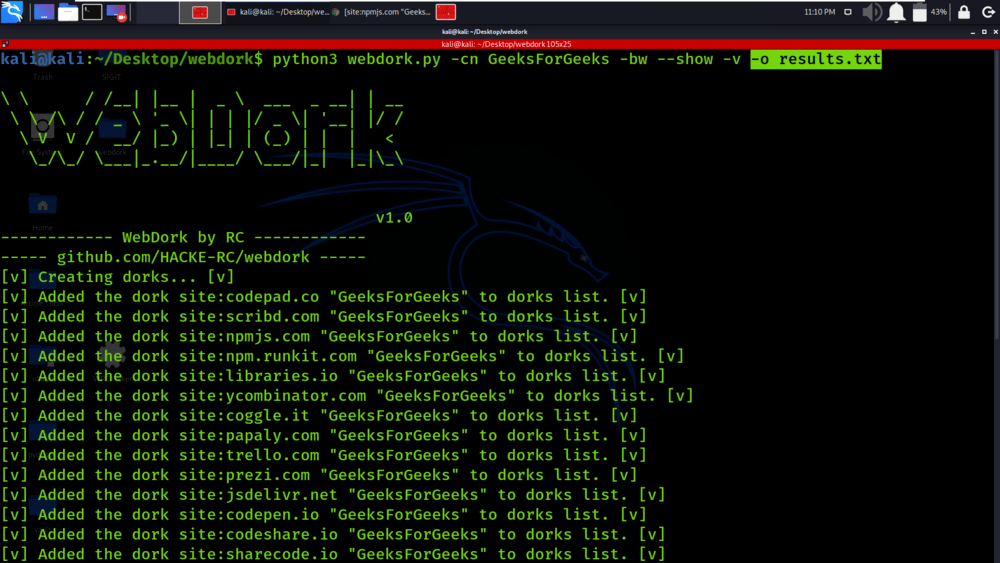This screenshot has width=1000, height=563.
Task: Open the 11:10 PM clock
Action: (820, 12)
